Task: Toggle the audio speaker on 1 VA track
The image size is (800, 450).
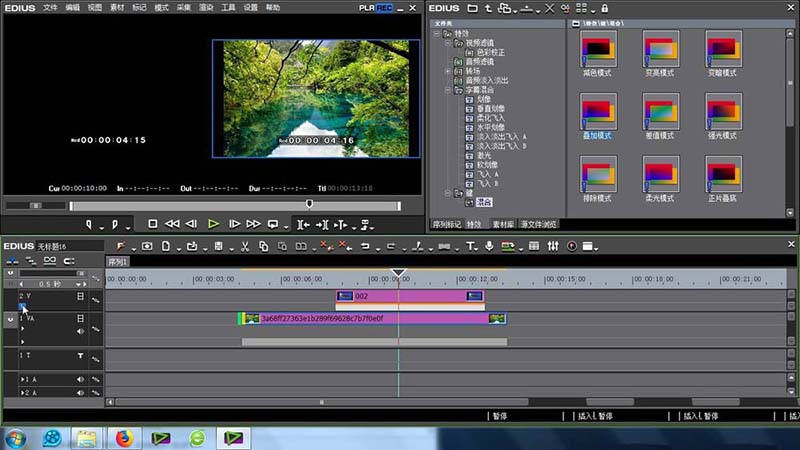Action: click(81, 330)
